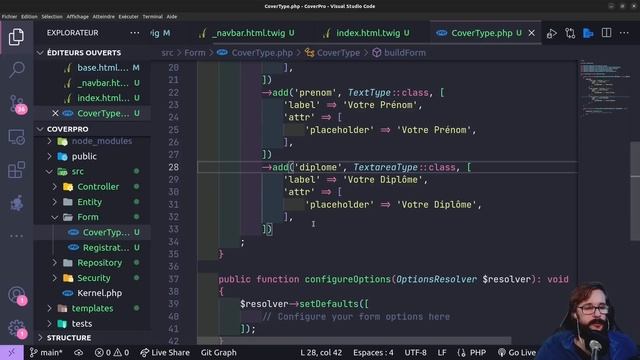Change file encoding UTF-8
This screenshot has width=640, height=360.
(416, 352)
